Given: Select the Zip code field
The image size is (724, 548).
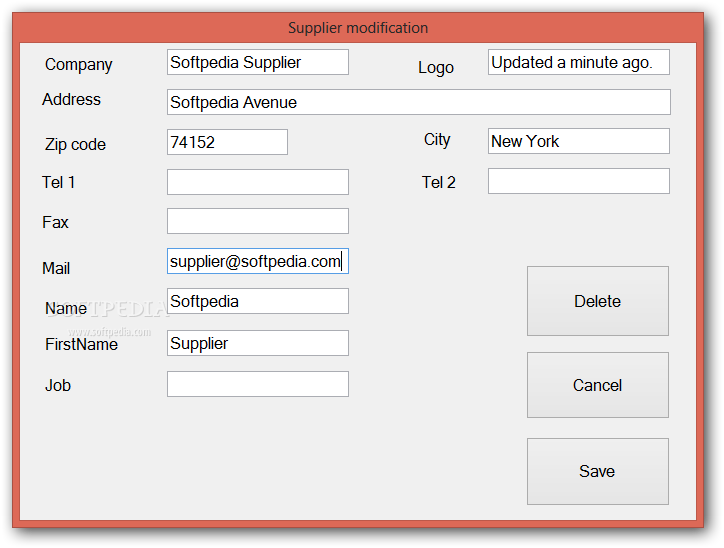Looking at the screenshot, I should (x=227, y=142).
